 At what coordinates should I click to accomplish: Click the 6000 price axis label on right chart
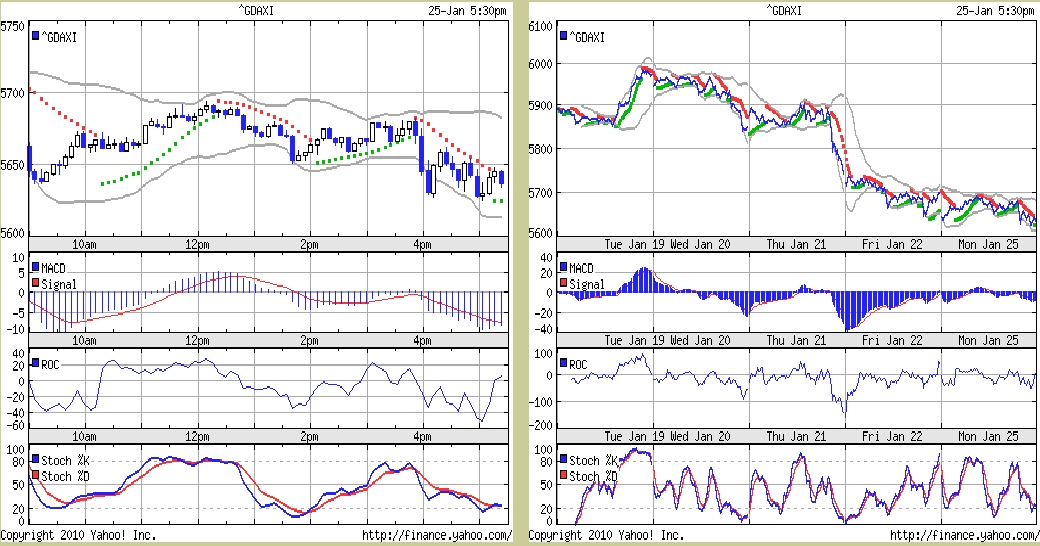tap(541, 64)
